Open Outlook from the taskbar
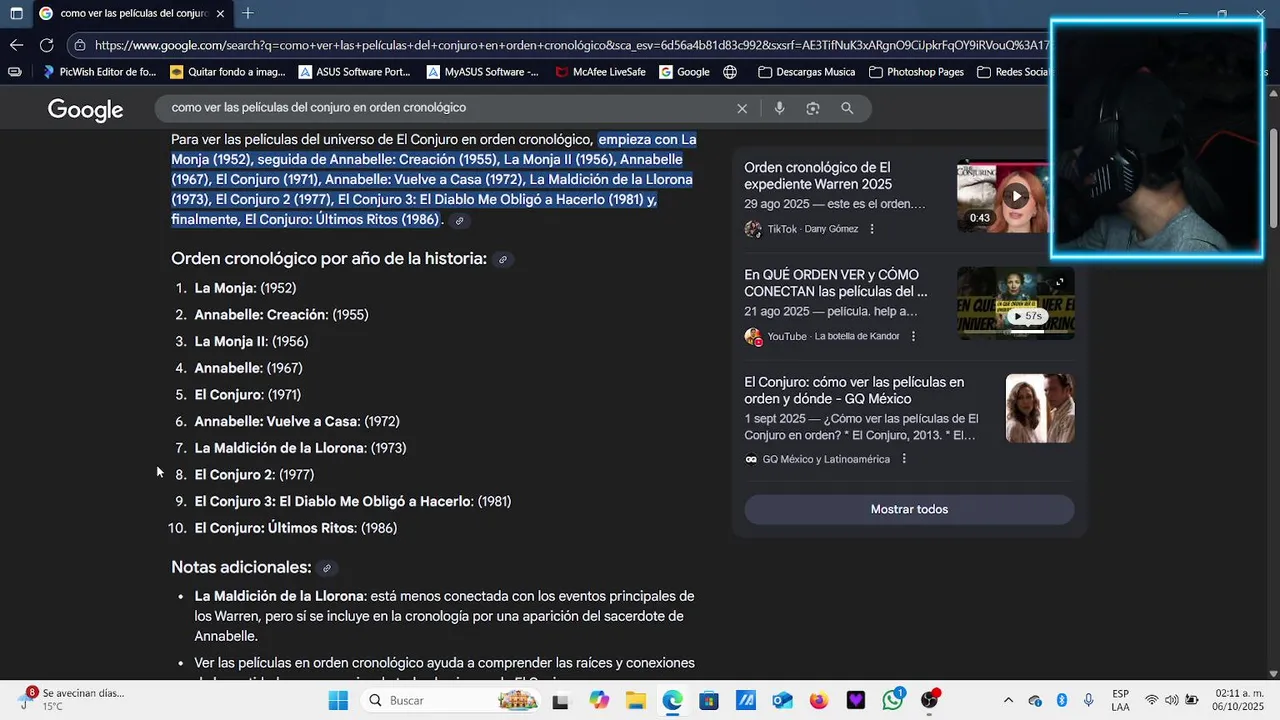 [782, 700]
